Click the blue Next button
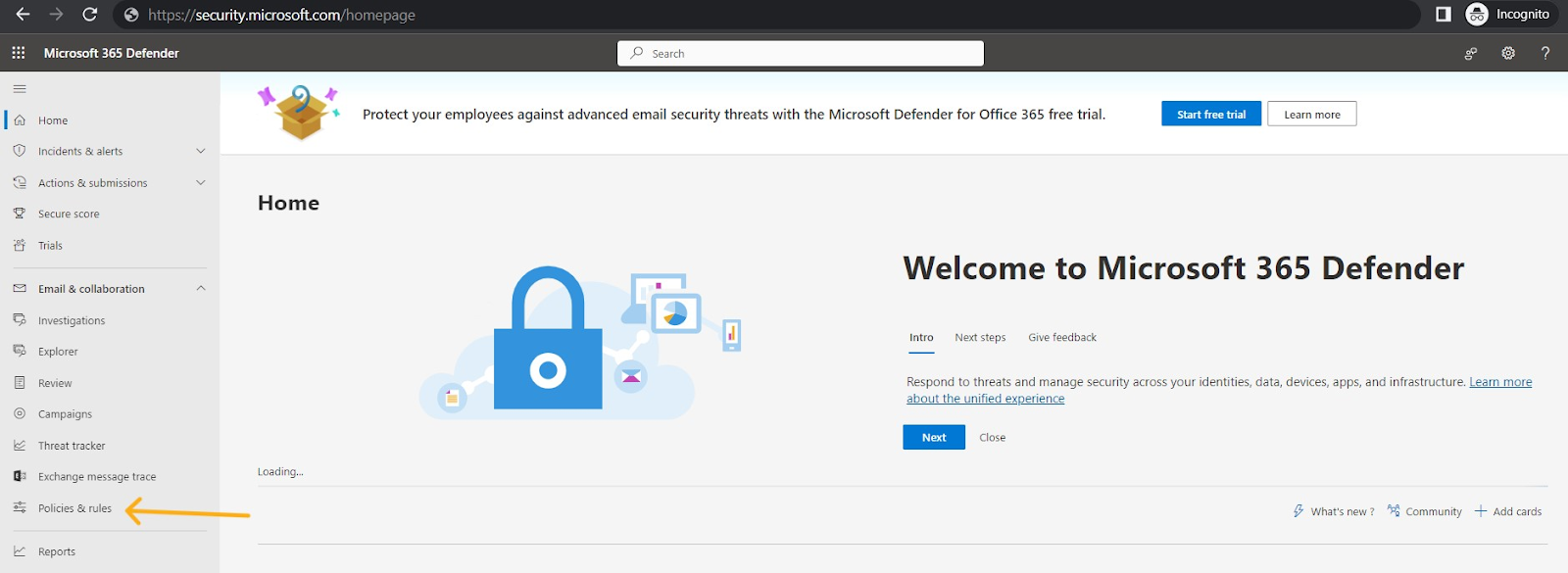This screenshot has height=573, width=1568. click(934, 438)
